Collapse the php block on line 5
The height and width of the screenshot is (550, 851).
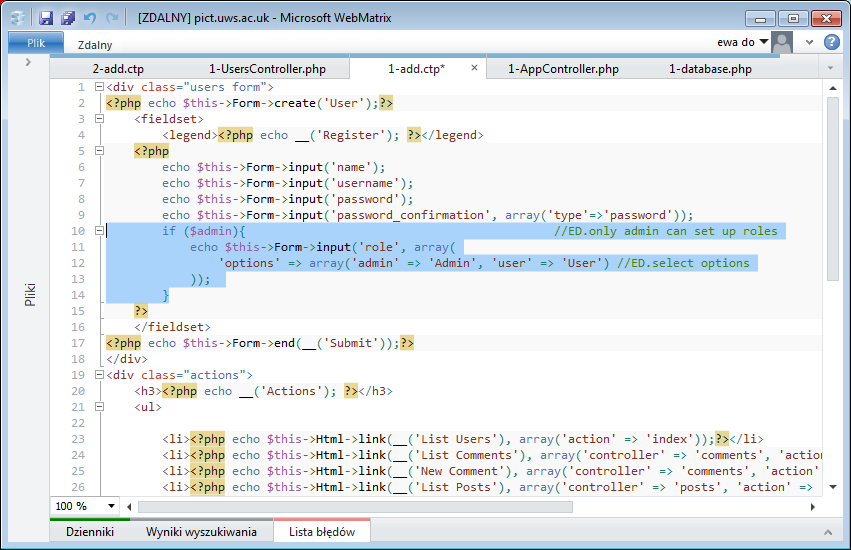coord(99,151)
